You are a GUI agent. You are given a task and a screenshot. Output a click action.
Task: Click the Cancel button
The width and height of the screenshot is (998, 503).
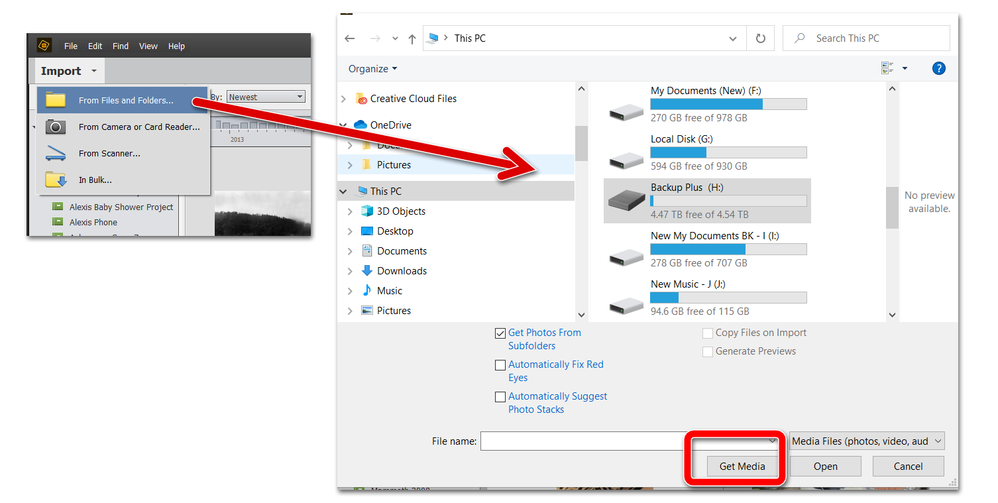[x=908, y=466]
